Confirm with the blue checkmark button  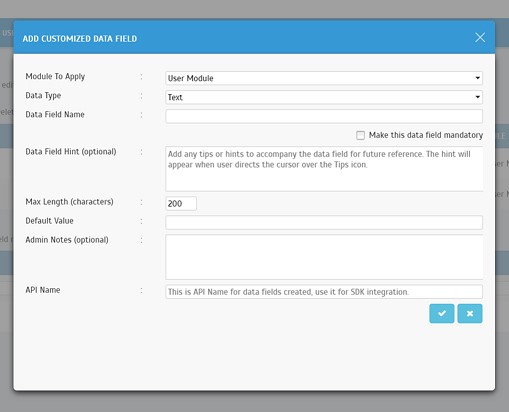pyautogui.click(x=442, y=313)
